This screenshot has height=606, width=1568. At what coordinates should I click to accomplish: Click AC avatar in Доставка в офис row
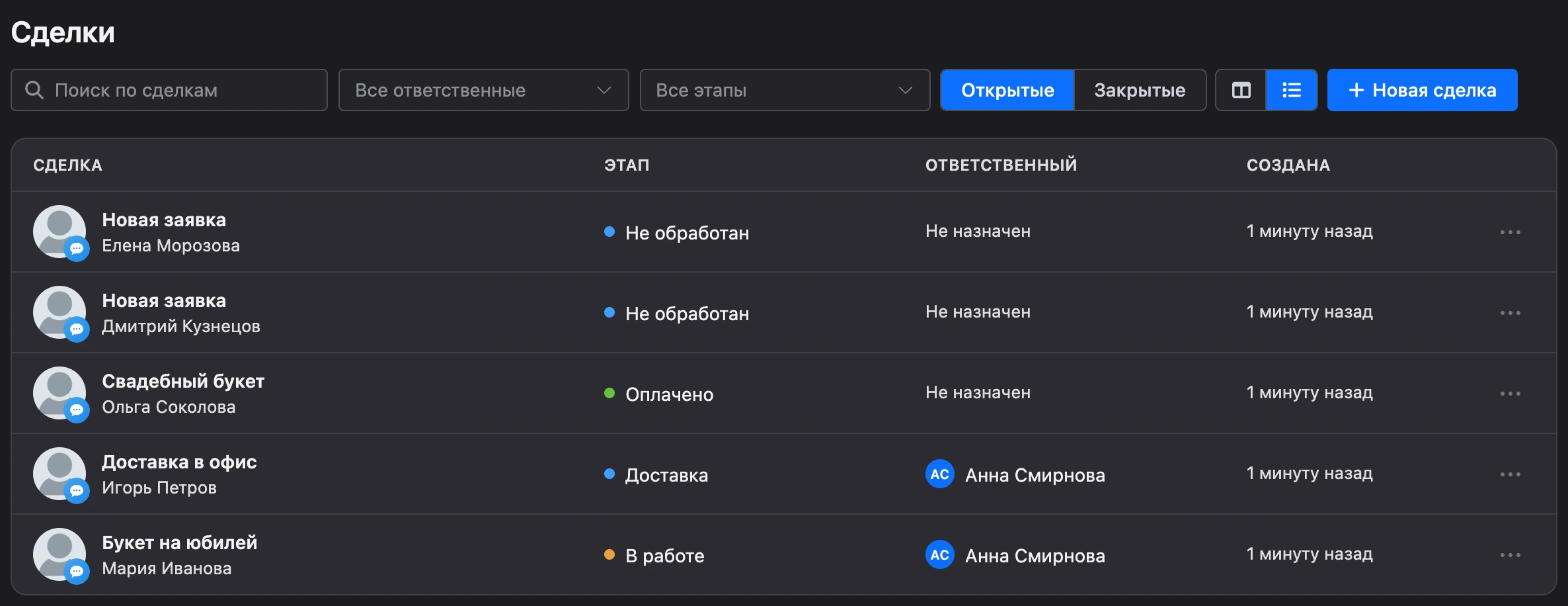click(939, 474)
